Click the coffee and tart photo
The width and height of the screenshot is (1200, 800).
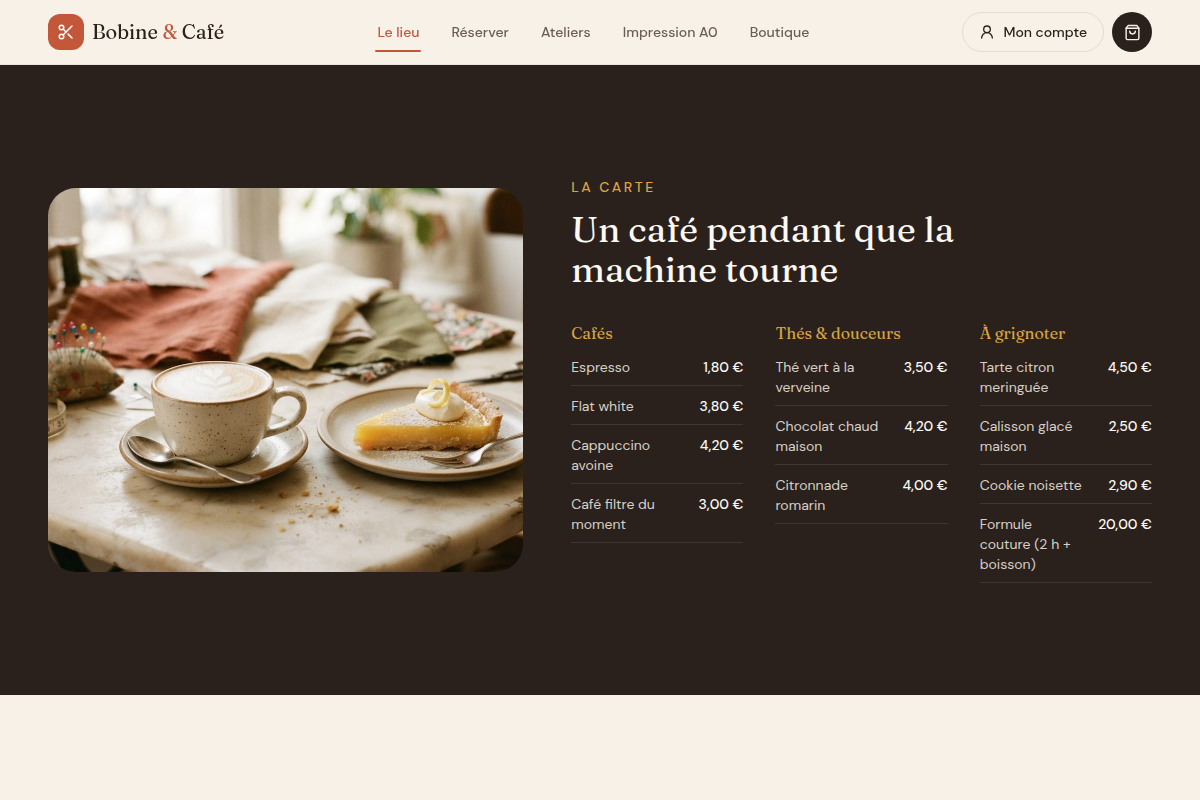[x=285, y=380]
